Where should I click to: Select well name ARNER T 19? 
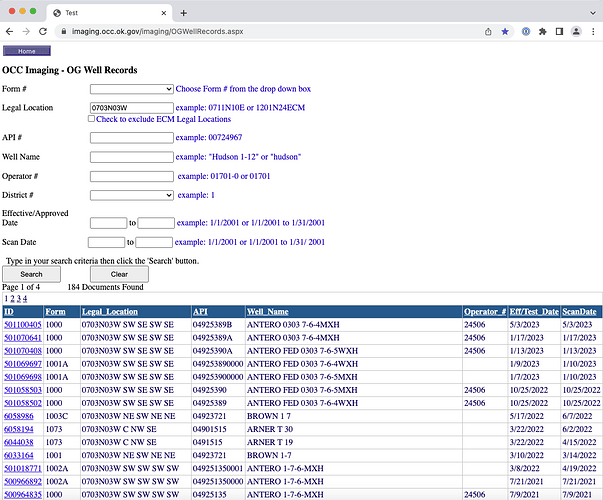pos(270,442)
